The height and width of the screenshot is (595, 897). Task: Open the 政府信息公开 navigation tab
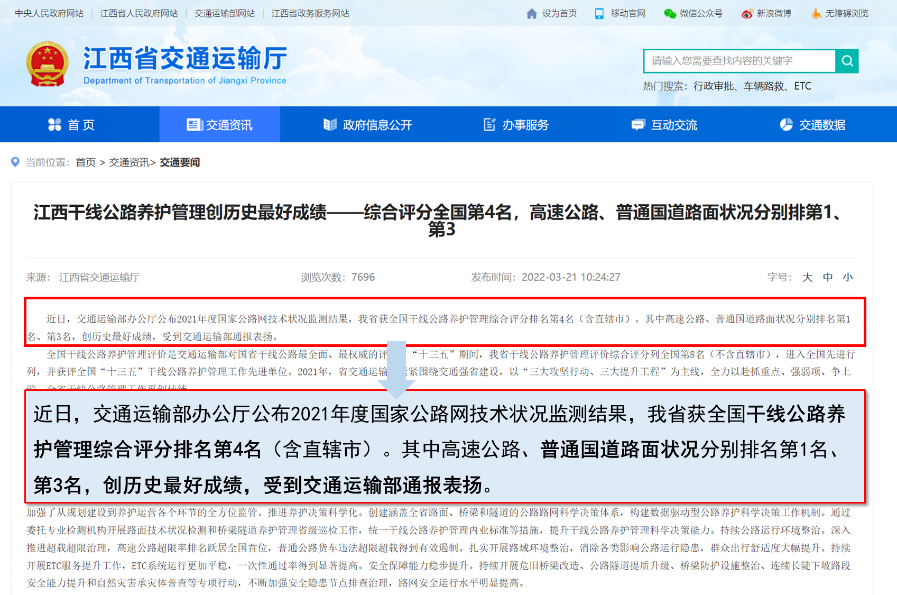tap(367, 125)
